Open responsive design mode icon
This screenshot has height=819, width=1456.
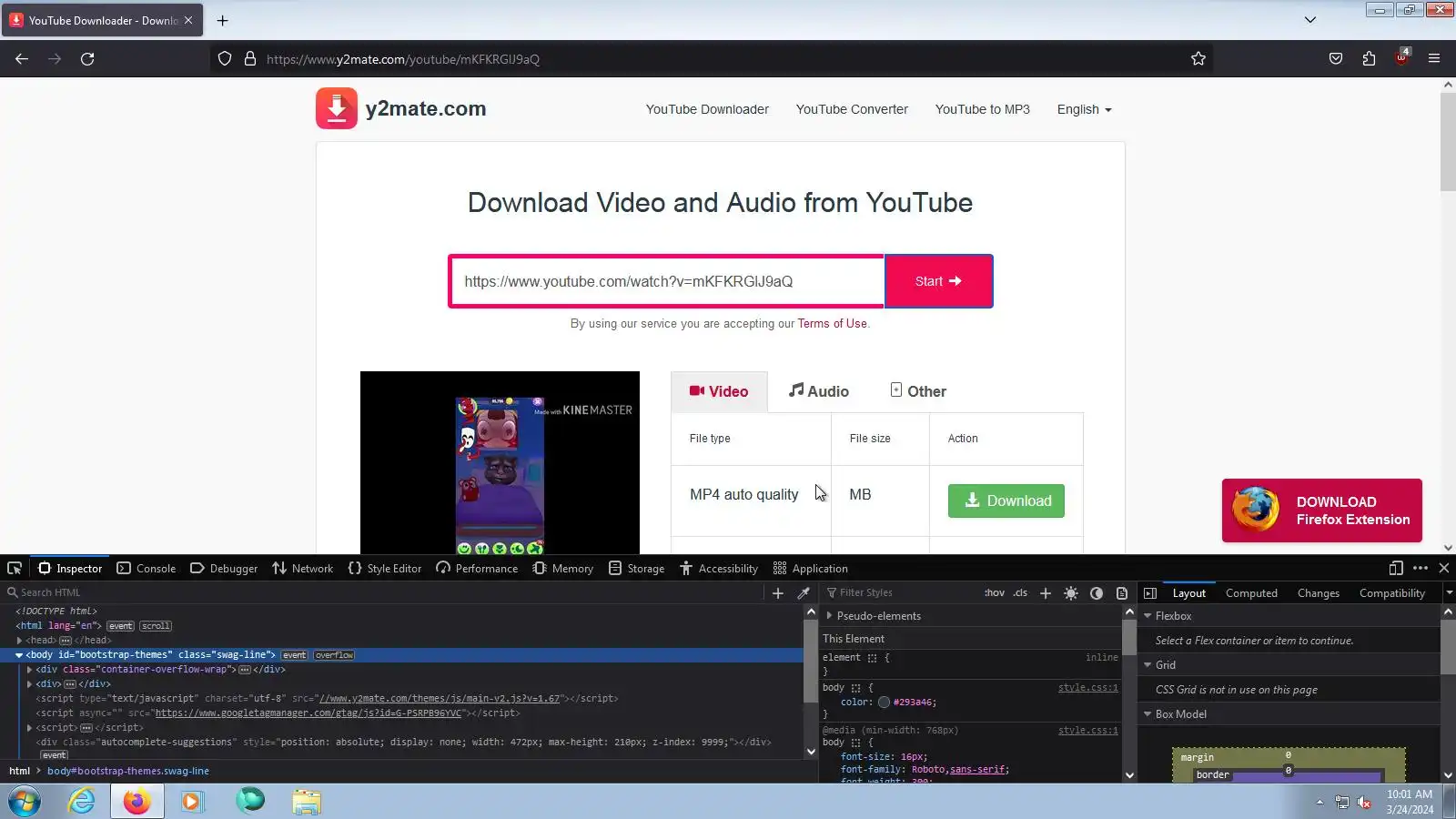[1396, 568]
